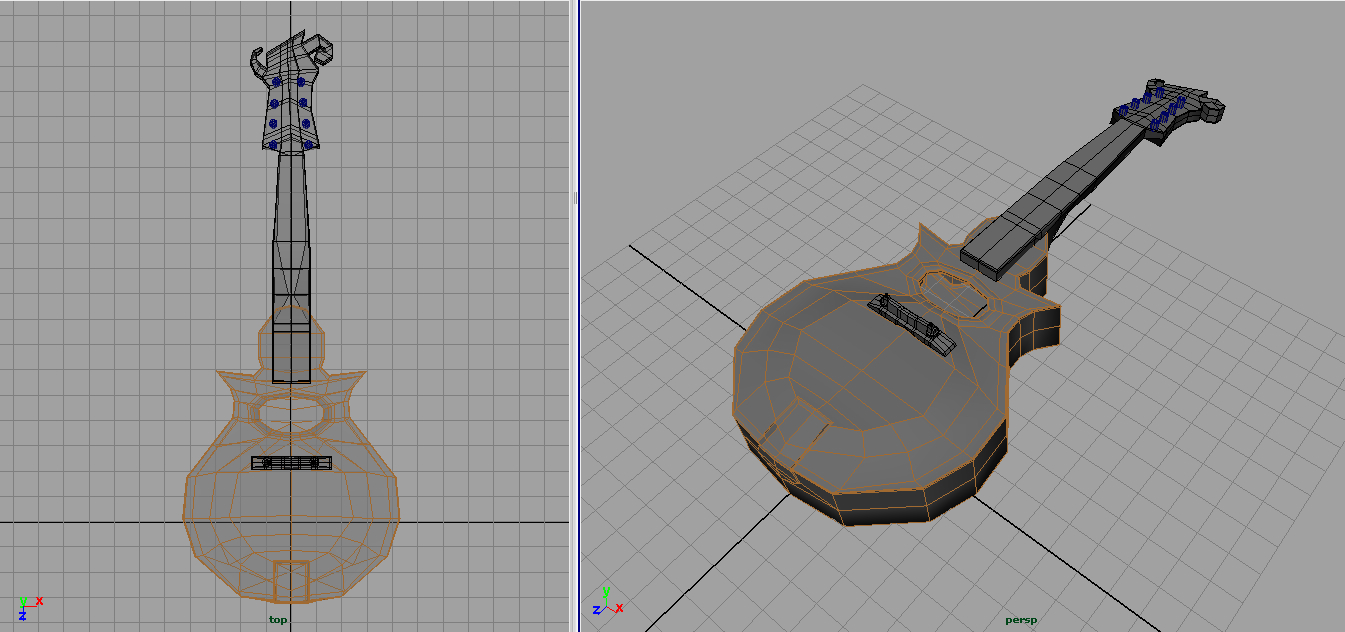Select the bottom-right blue tuning peg in top view

(x=308, y=145)
